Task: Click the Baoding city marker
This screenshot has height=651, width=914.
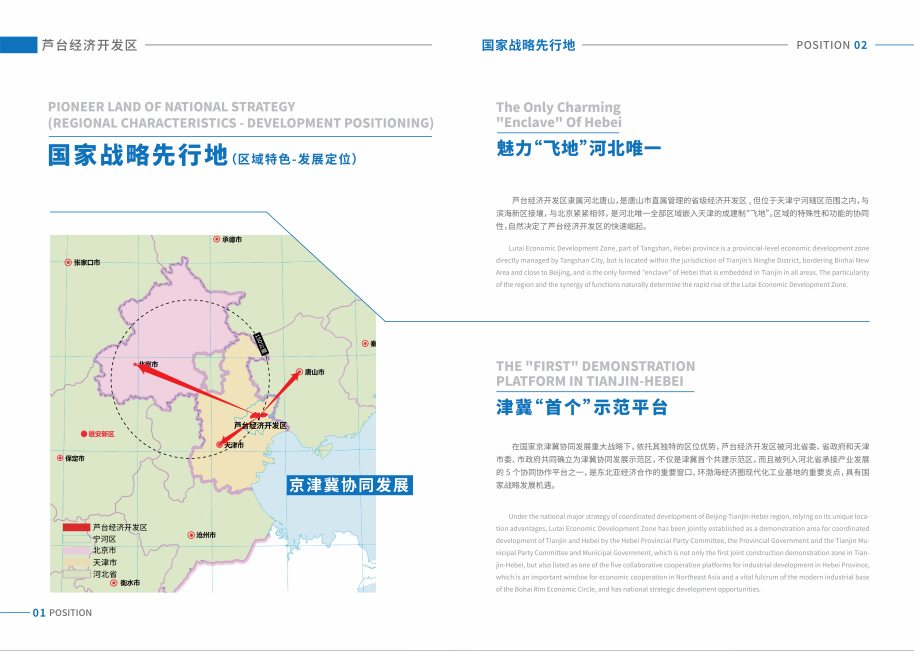Action: [60, 458]
